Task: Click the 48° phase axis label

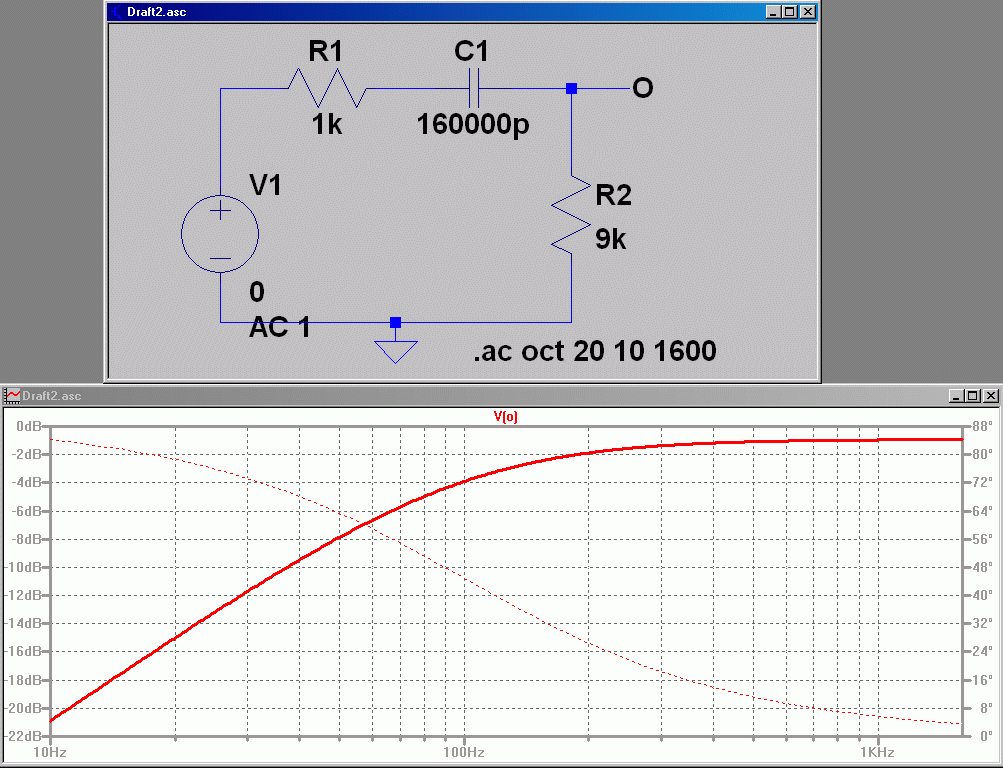Action: [x=982, y=567]
